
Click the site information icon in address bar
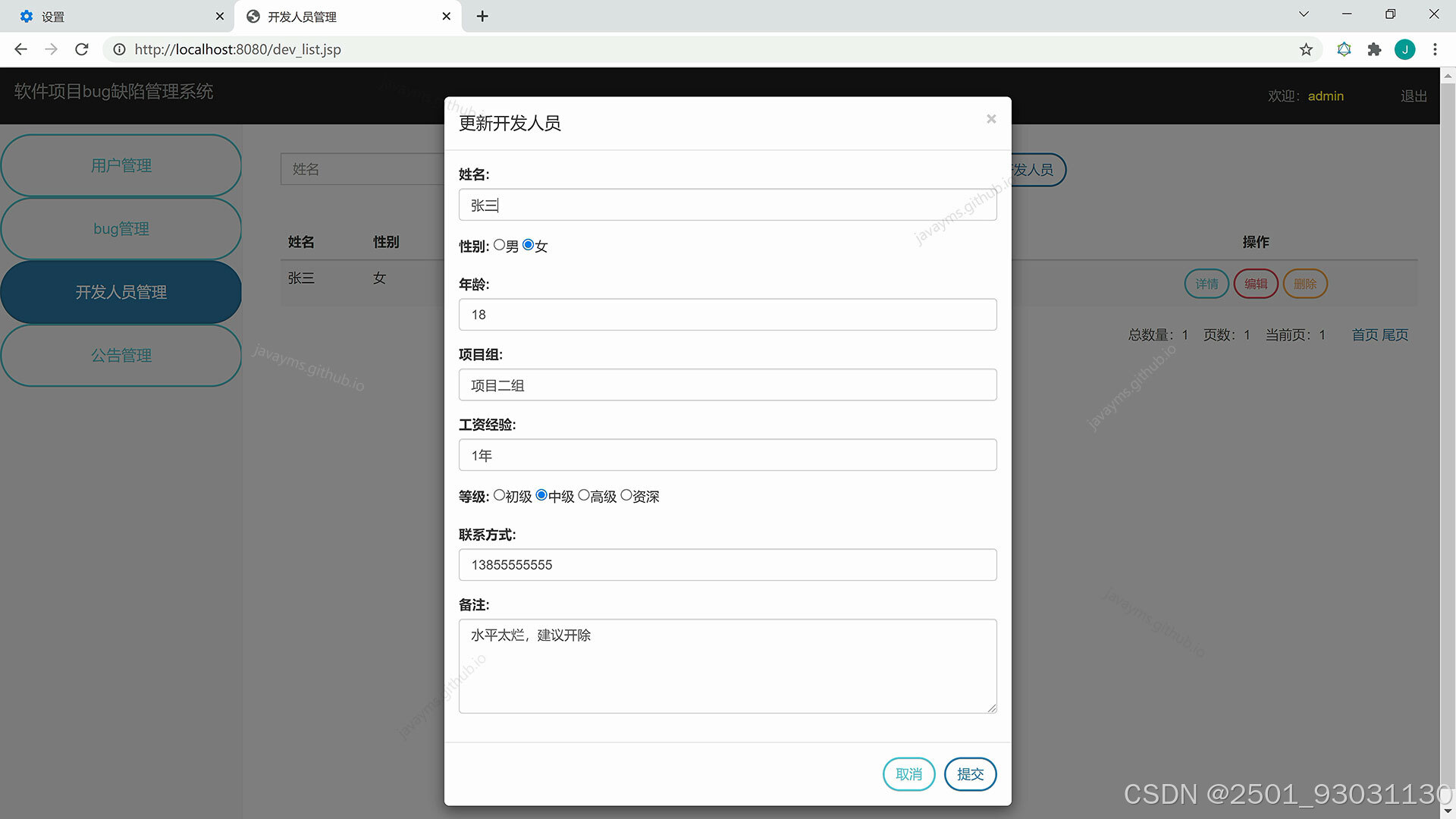[119, 49]
